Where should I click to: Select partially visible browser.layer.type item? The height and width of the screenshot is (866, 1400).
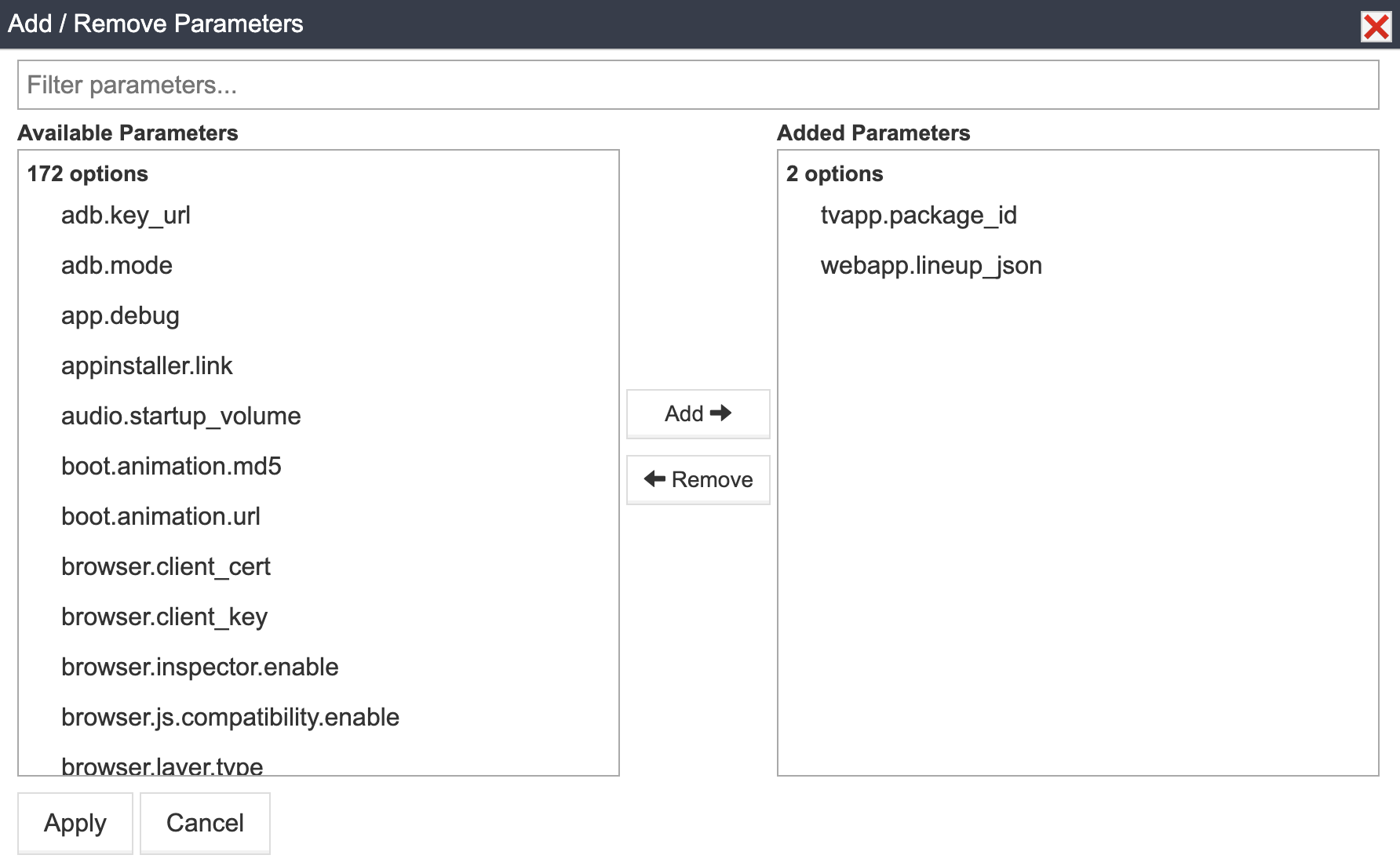pyautogui.click(x=162, y=766)
